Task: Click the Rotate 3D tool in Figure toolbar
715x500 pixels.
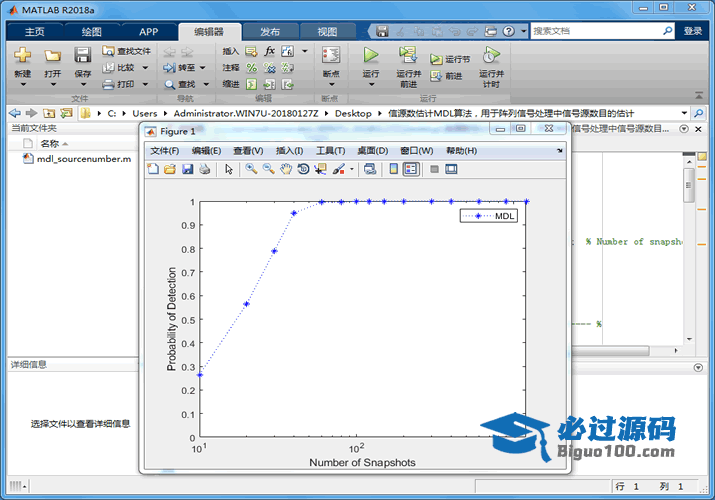Action: click(x=302, y=169)
